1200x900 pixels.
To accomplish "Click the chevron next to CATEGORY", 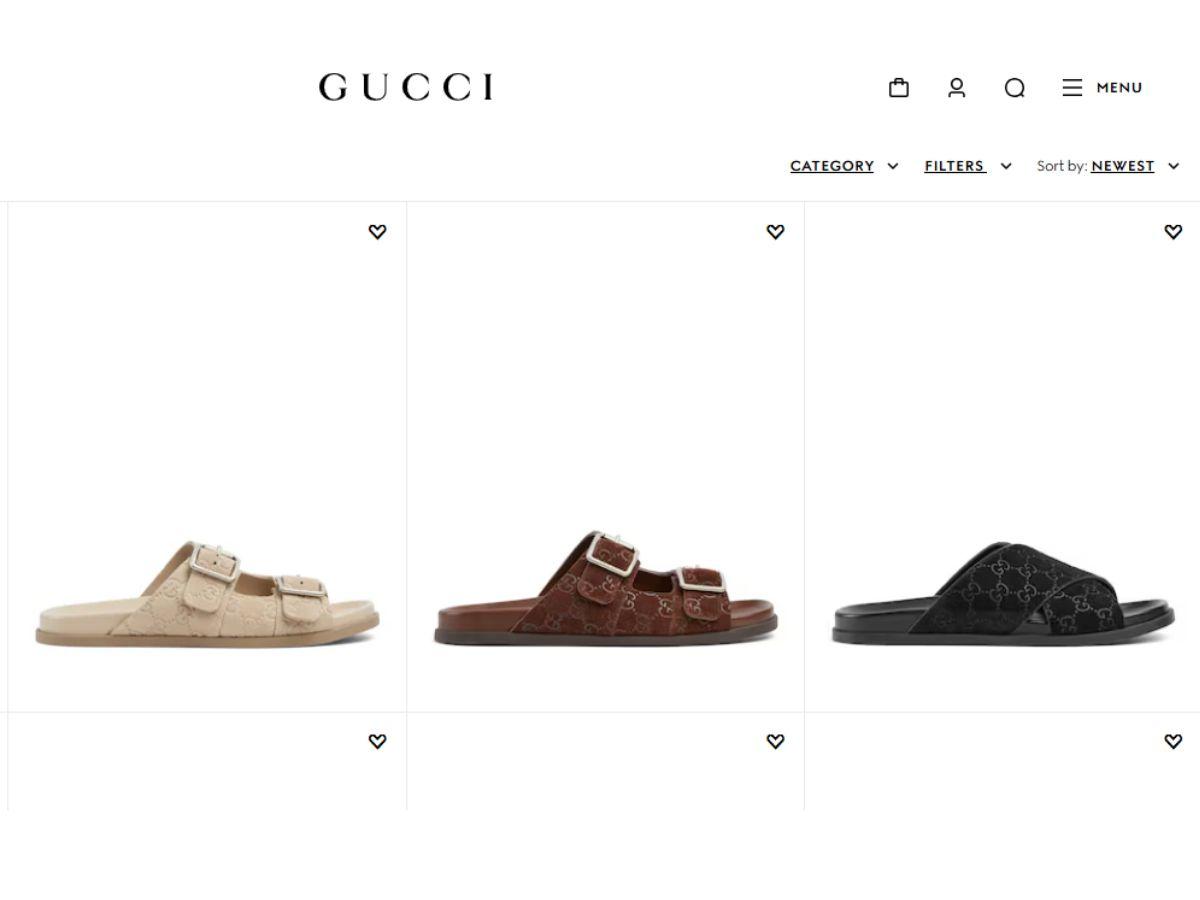I will click(x=893, y=166).
